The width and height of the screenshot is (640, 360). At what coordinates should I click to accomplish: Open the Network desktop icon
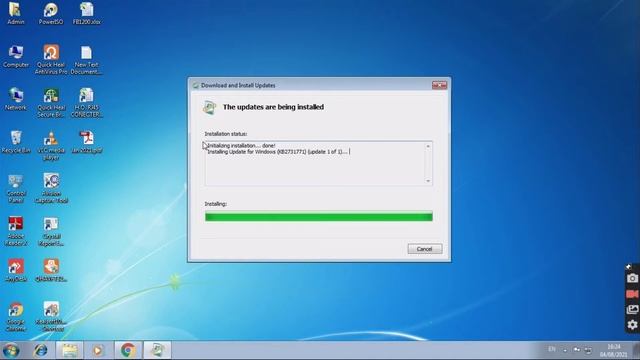[16, 99]
